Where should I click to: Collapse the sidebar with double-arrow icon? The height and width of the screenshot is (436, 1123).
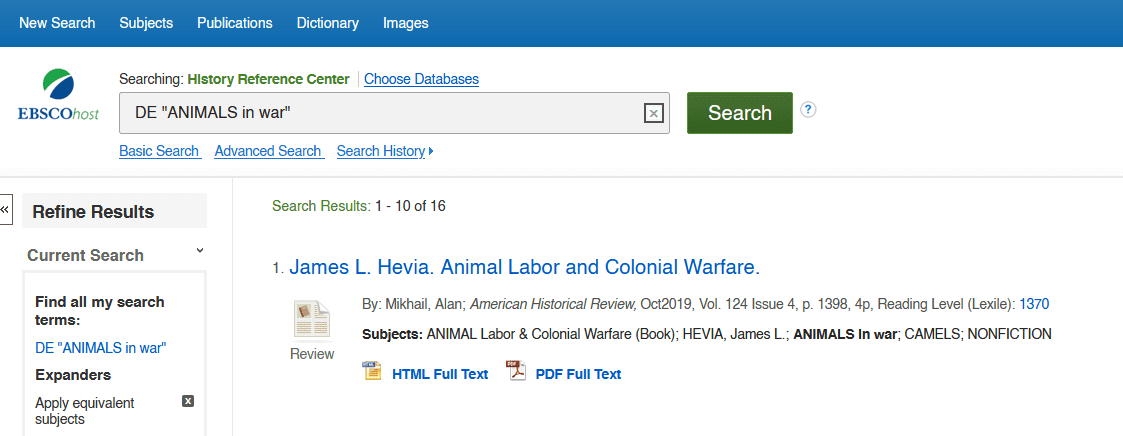(x=6, y=209)
